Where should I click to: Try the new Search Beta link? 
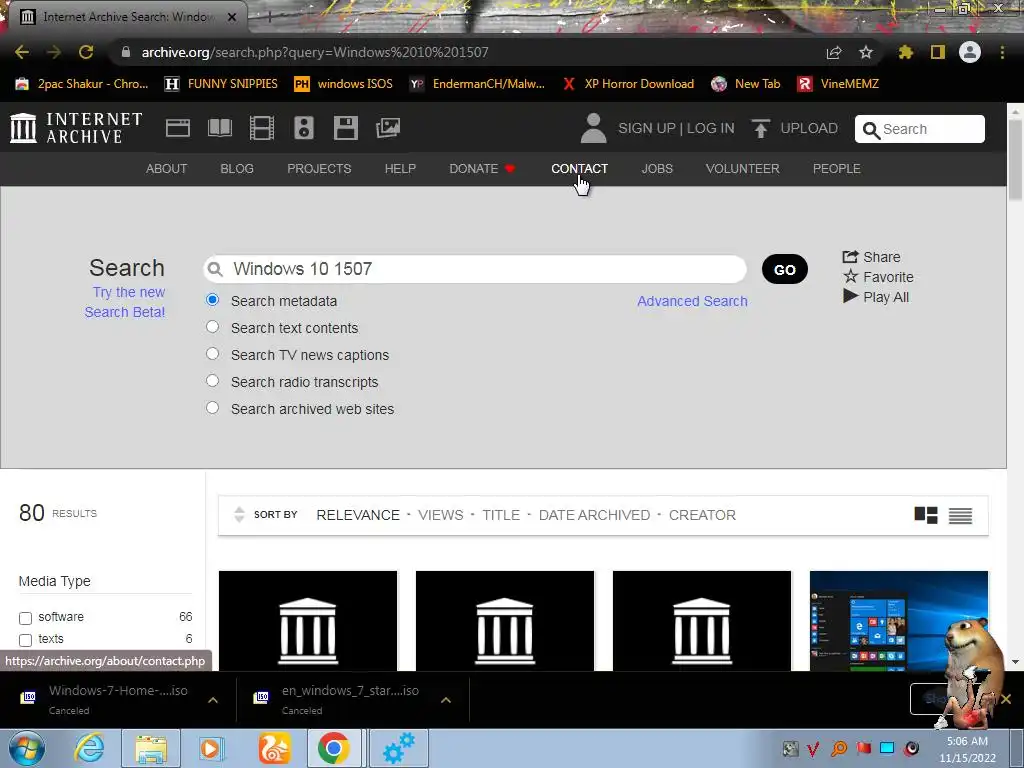click(125, 302)
